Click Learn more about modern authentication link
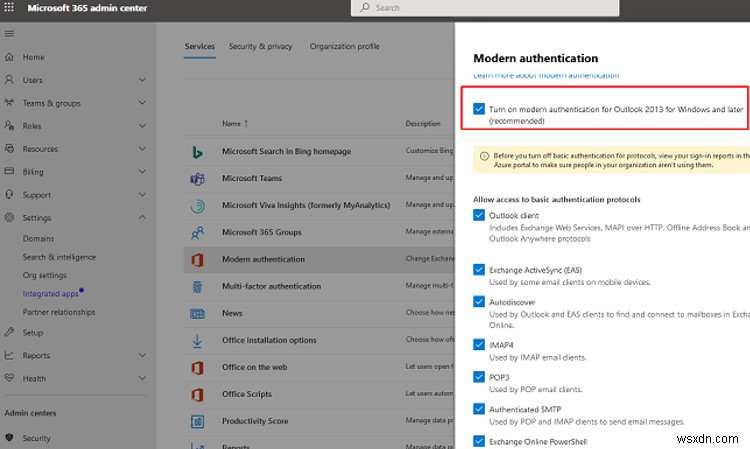The width and height of the screenshot is (750, 449). tap(546, 76)
